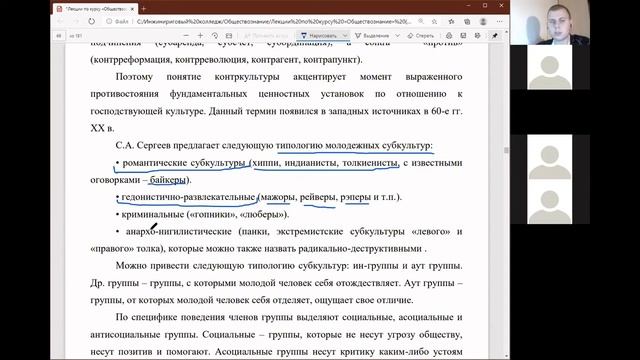Minimize the browser window
The height and width of the screenshot is (360, 640).
pyautogui.click(x=468, y=6)
